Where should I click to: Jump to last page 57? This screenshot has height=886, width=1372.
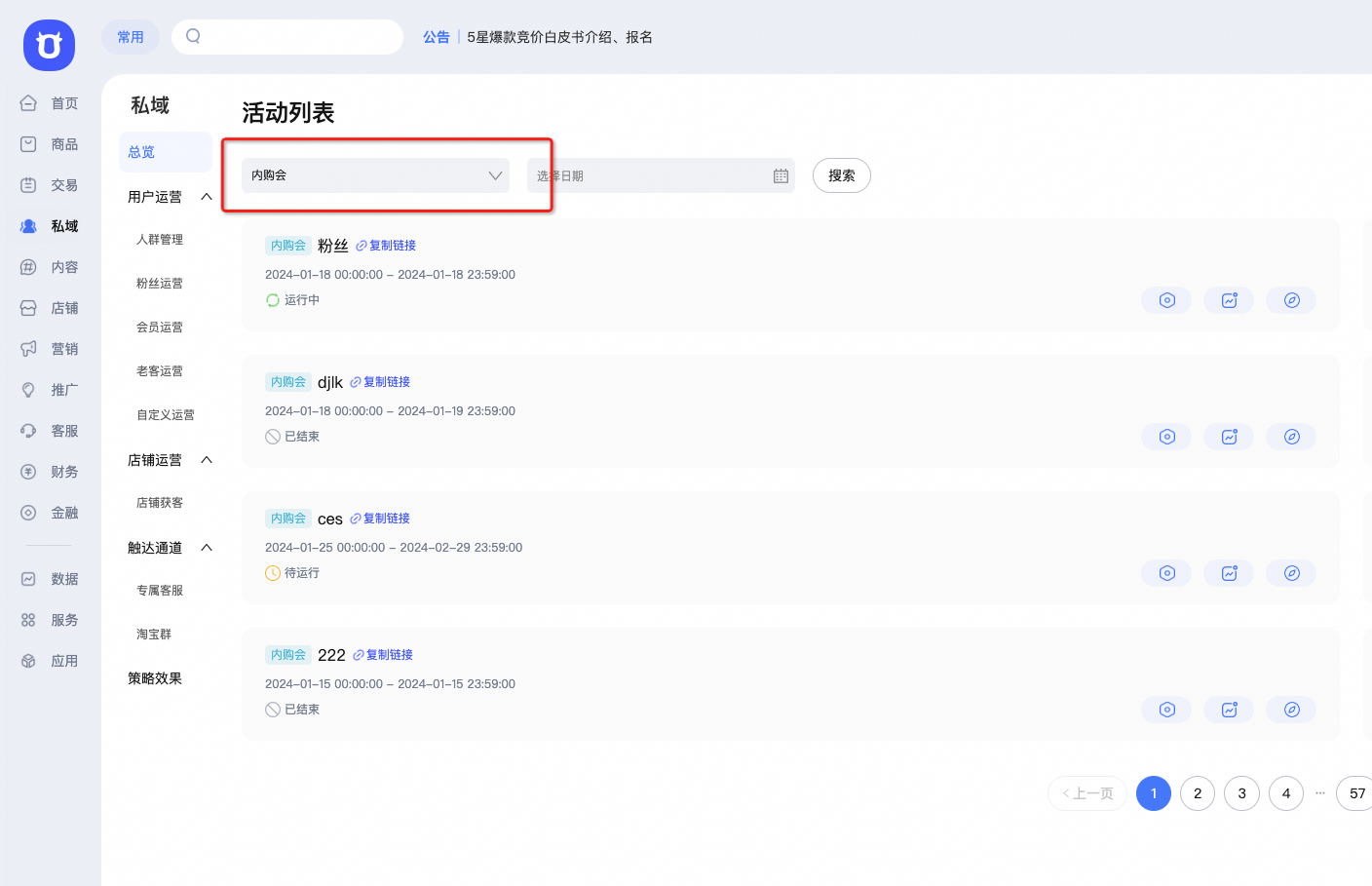click(1356, 793)
